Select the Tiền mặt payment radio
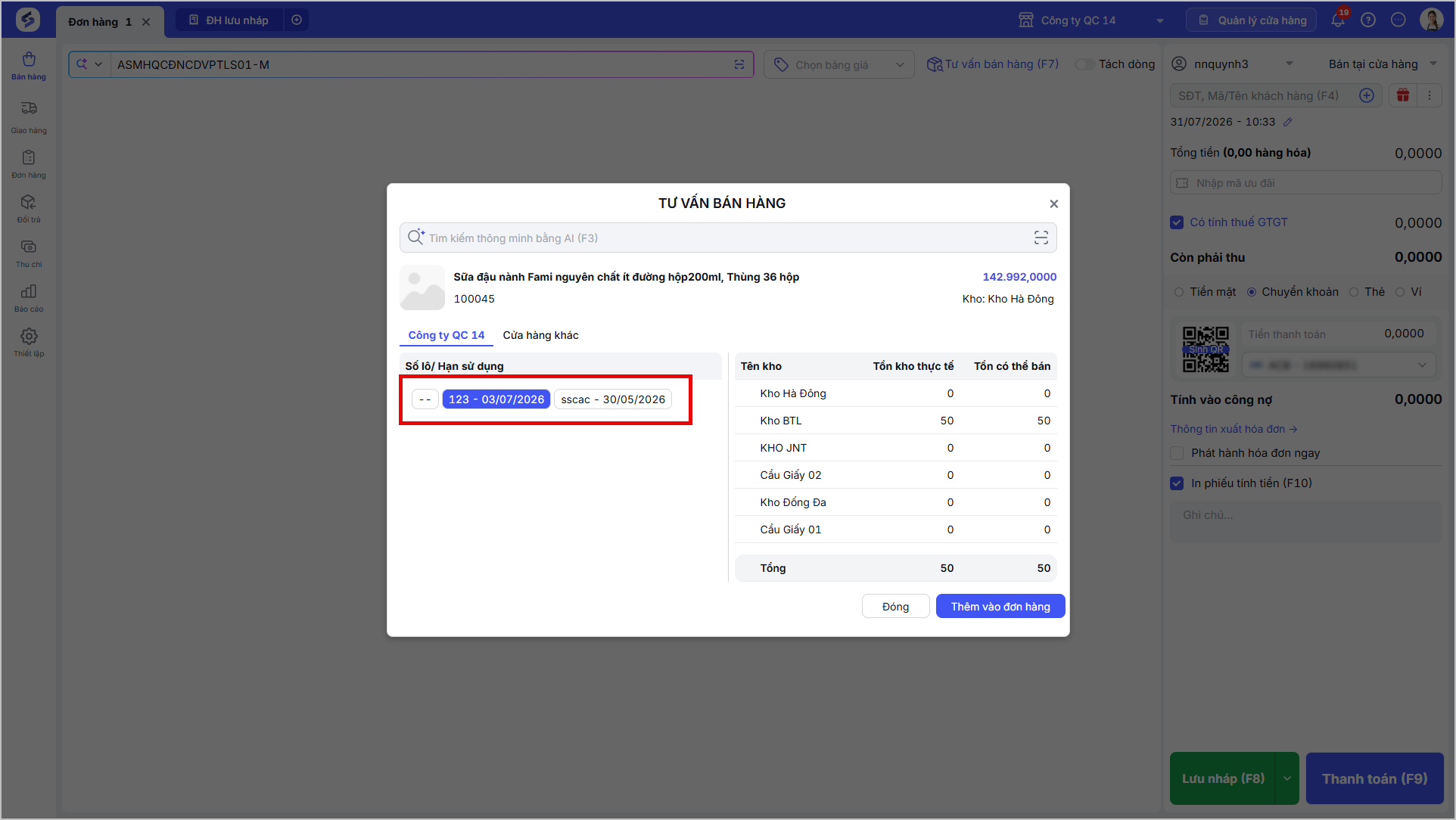 (1179, 292)
